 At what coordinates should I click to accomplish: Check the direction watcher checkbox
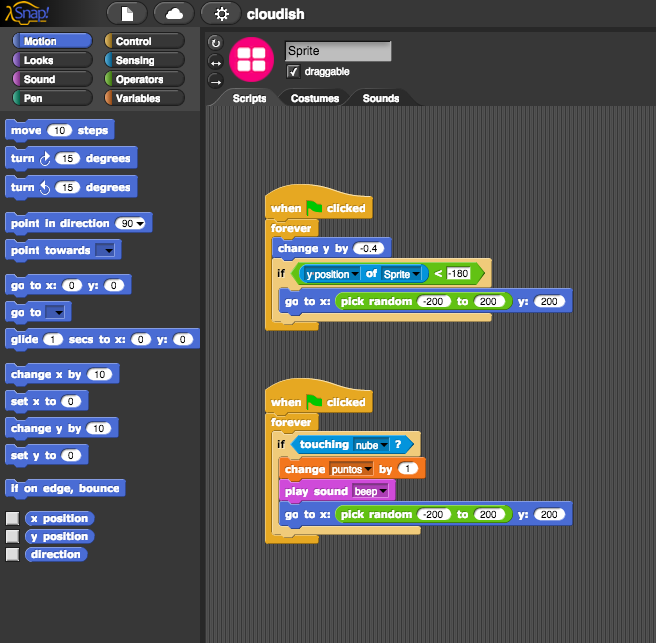click(12, 555)
